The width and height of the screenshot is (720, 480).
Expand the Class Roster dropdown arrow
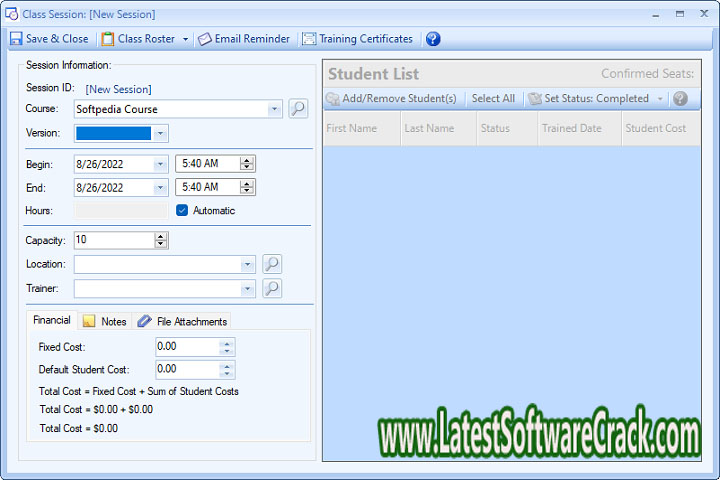point(186,39)
